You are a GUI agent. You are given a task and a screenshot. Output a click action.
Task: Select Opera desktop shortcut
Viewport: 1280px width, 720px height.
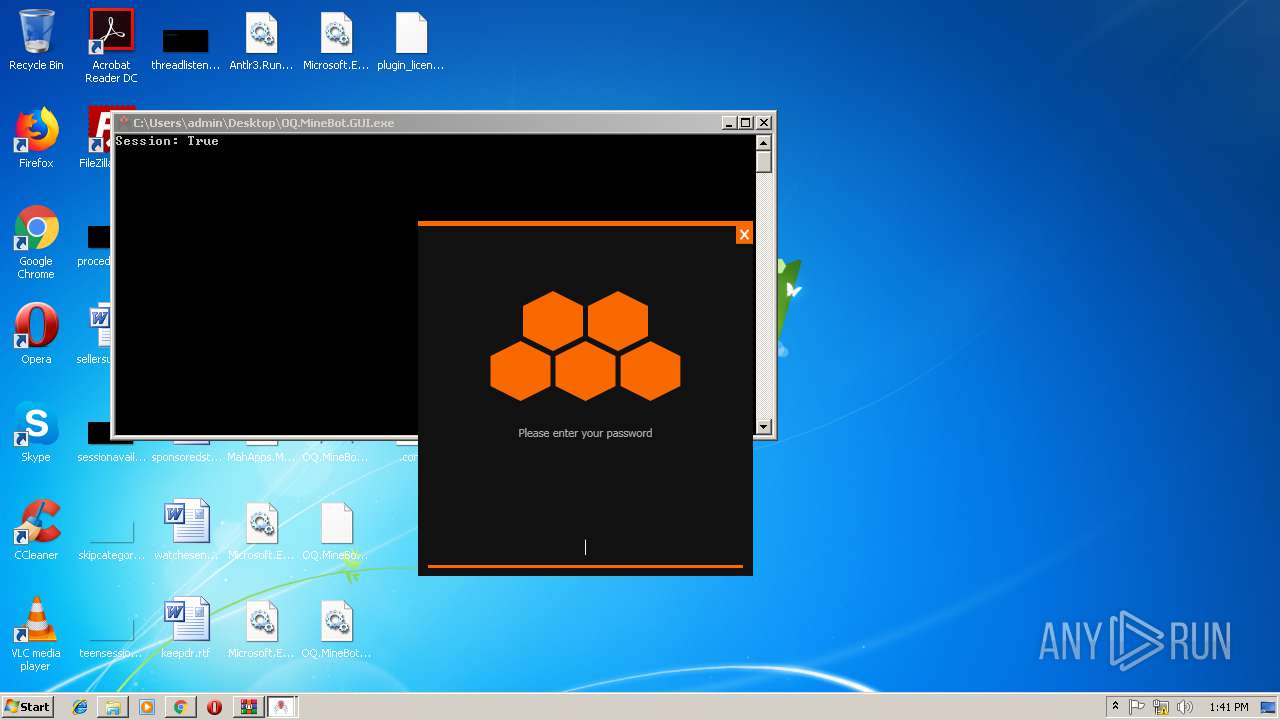click(x=36, y=334)
